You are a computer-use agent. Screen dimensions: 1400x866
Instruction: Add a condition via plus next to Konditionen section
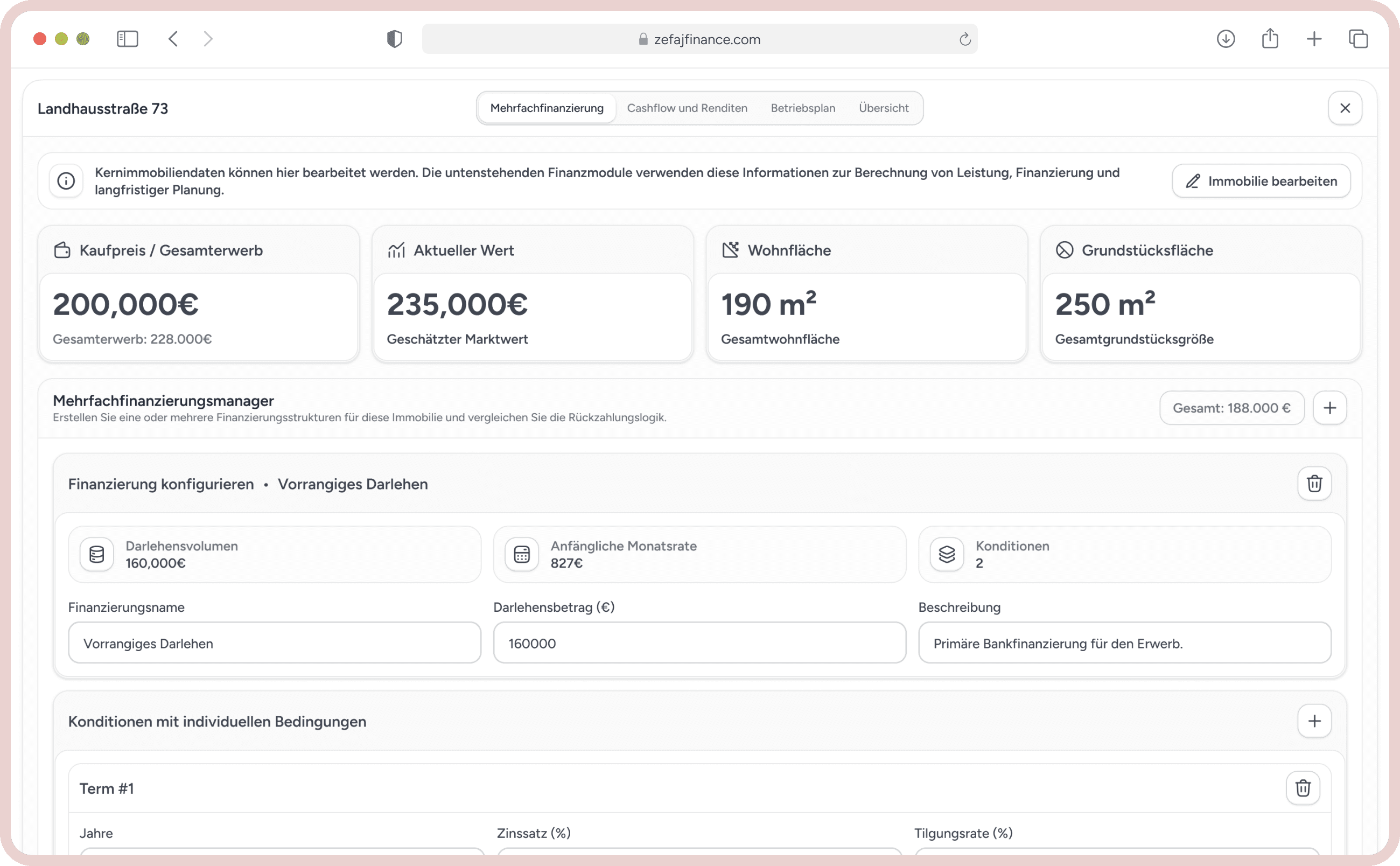click(1315, 721)
